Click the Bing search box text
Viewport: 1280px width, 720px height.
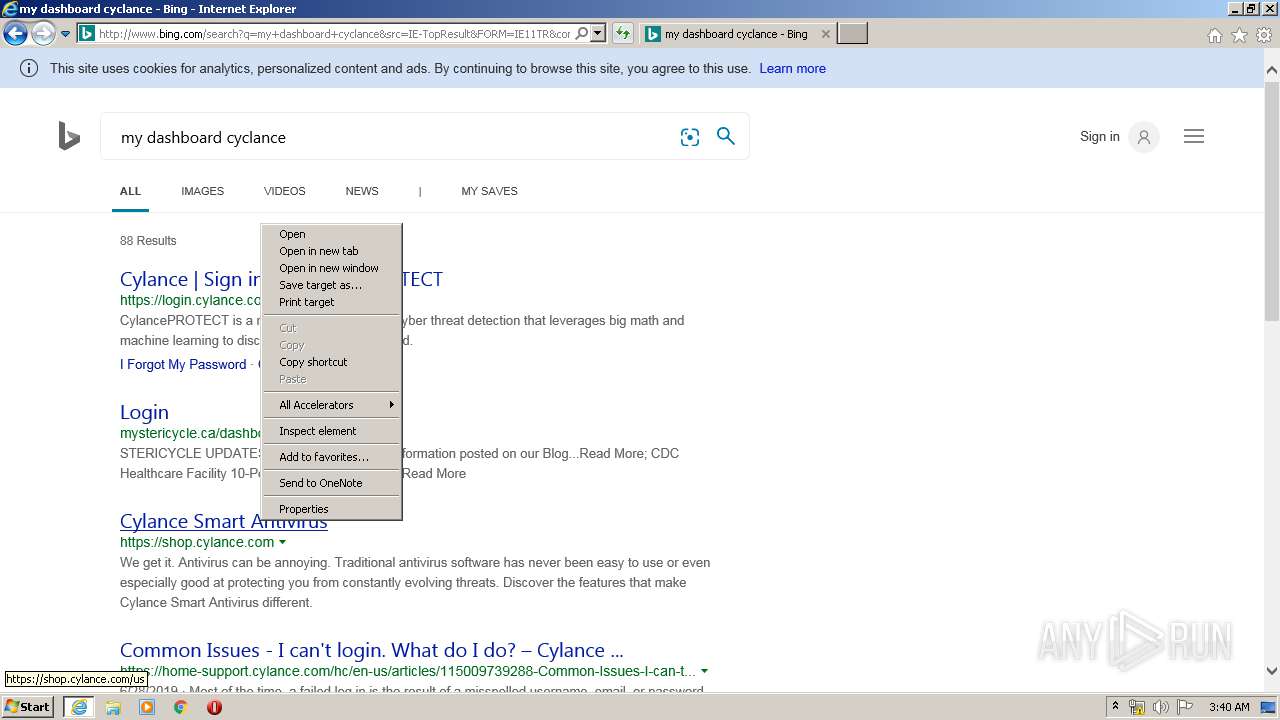point(203,137)
